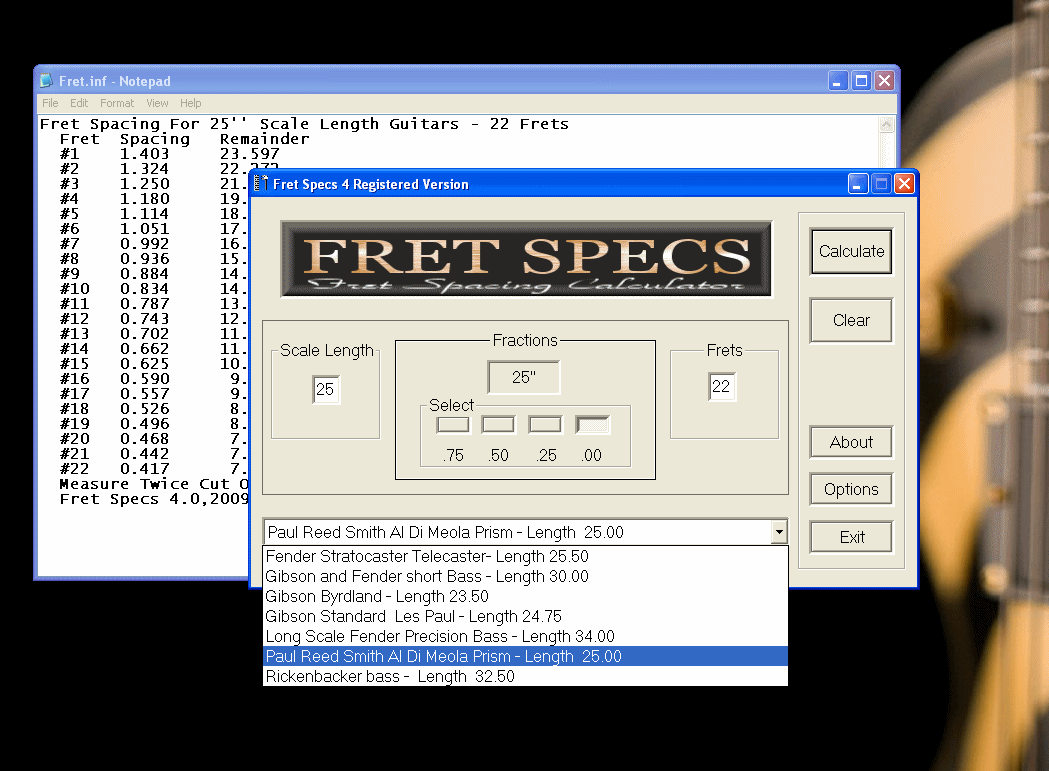Select the .50 fraction toggle
This screenshot has height=771, width=1049.
498,425
